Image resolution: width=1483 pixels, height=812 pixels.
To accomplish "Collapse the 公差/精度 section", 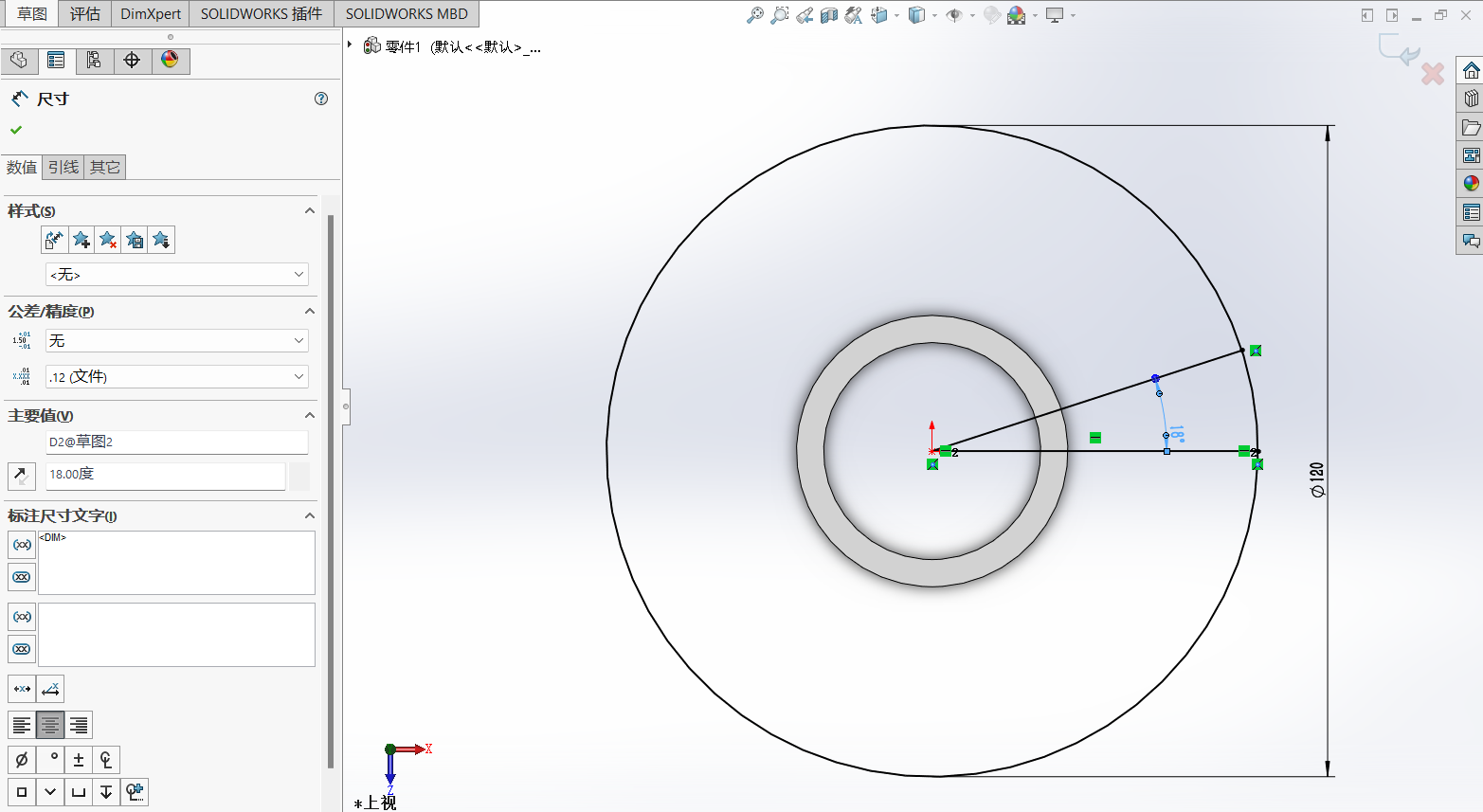I will point(309,311).
